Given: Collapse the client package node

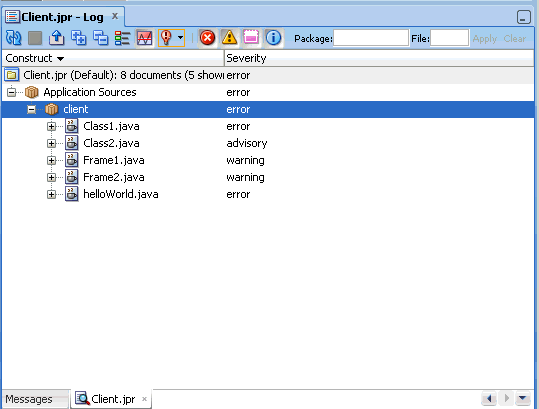Looking at the screenshot, I should pos(31,109).
